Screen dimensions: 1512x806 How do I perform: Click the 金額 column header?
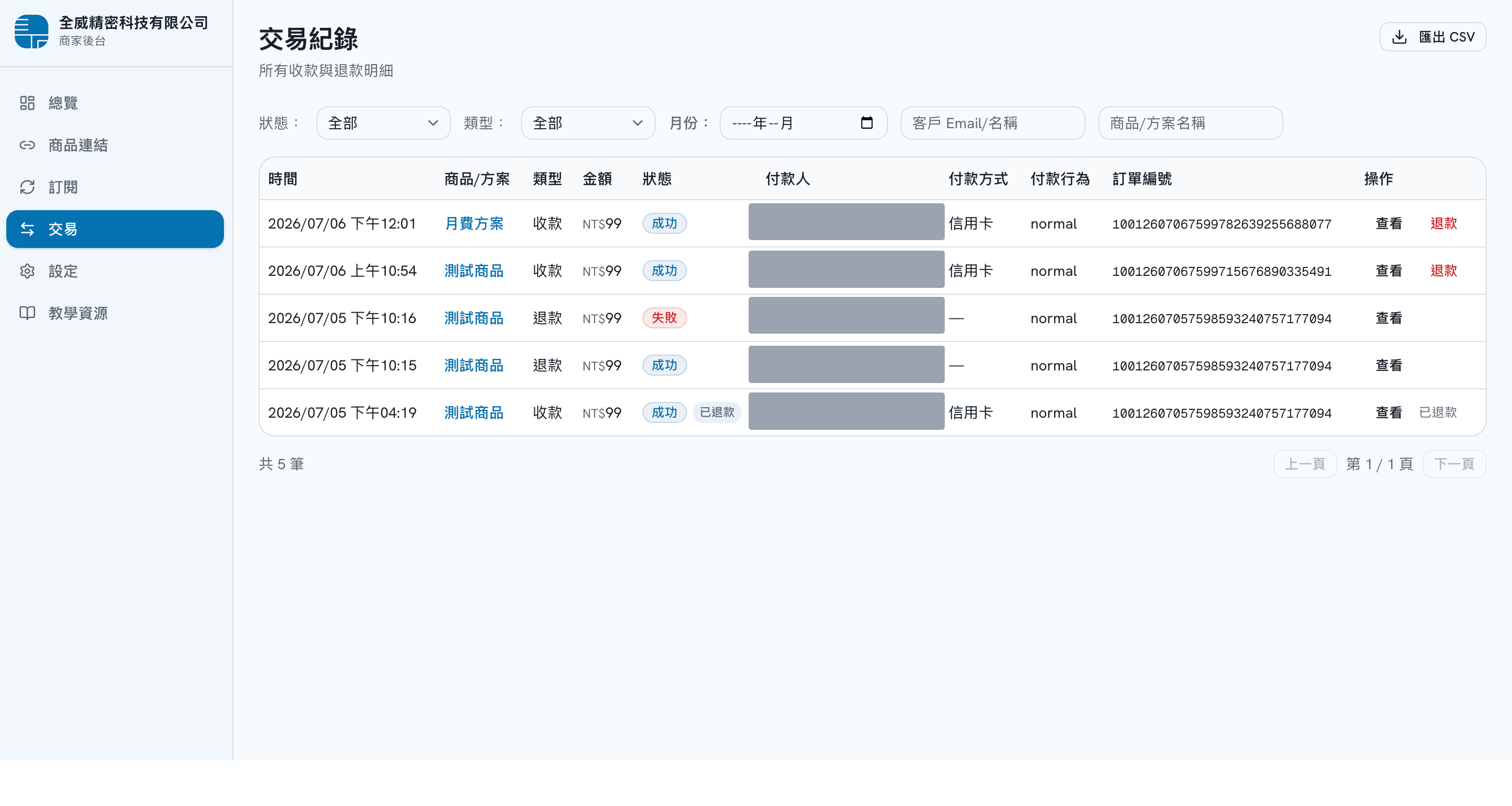[597, 179]
